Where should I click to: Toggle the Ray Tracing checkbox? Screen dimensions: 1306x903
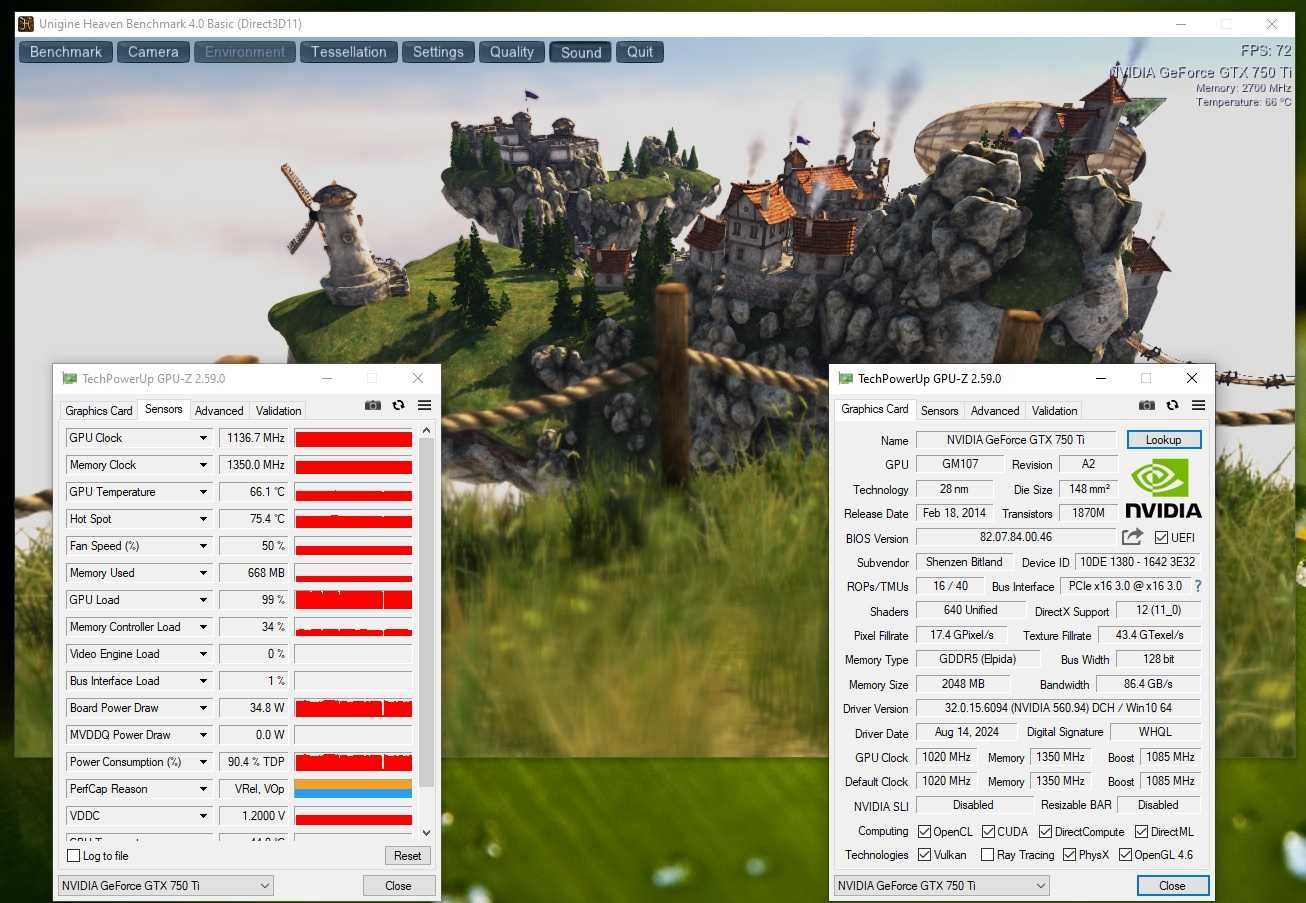pos(987,855)
